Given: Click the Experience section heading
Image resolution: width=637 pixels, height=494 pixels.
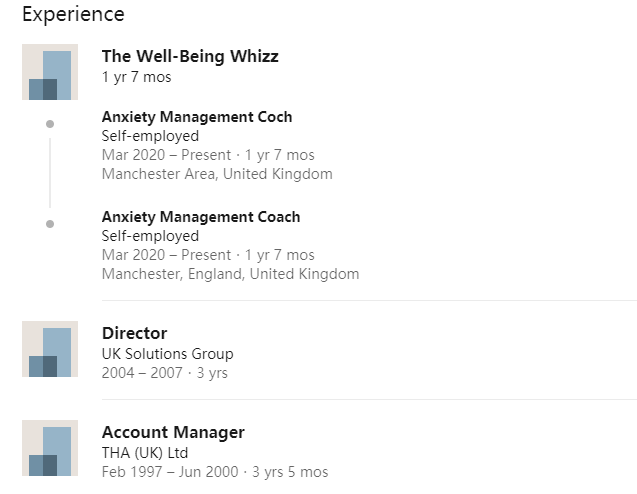Looking at the screenshot, I should tap(73, 15).
